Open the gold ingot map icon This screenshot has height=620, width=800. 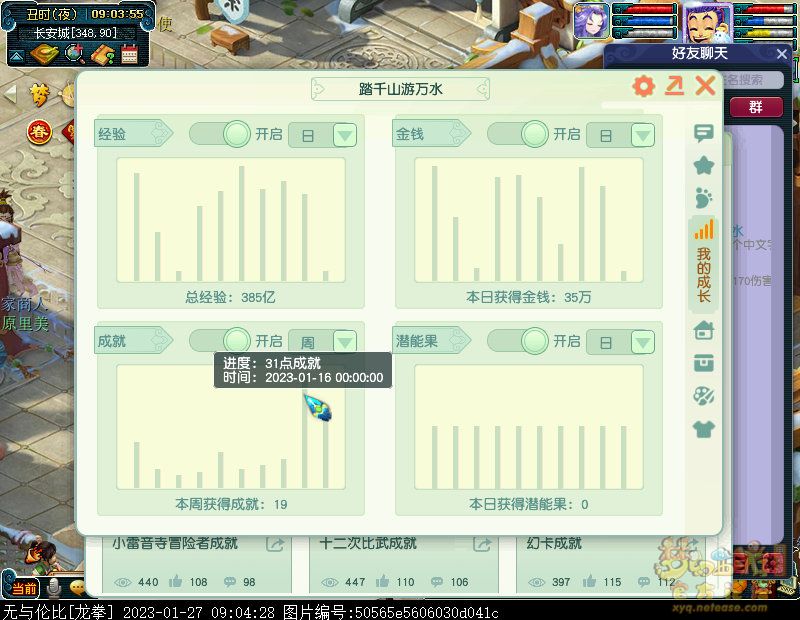[44, 54]
